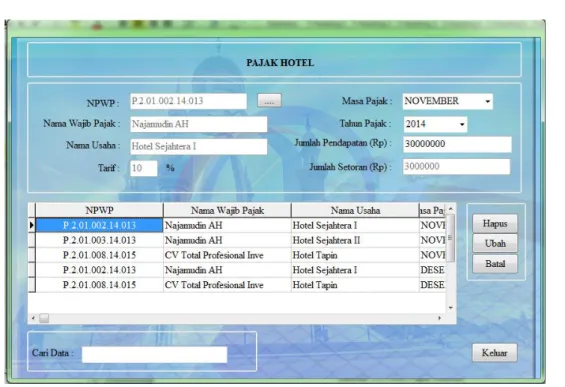Click the Nama Usaha field showing Hotel Sejahtera I

(x=199, y=147)
